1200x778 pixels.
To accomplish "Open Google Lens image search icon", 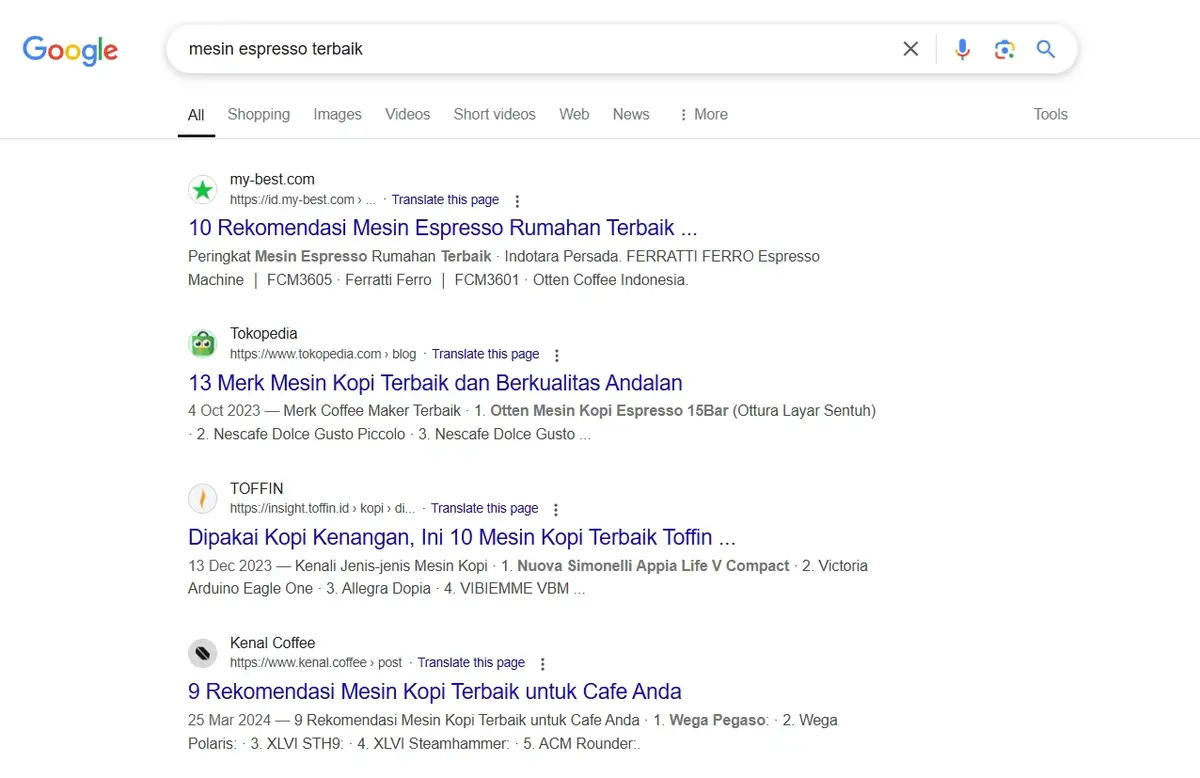I will (x=1004, y=49).
